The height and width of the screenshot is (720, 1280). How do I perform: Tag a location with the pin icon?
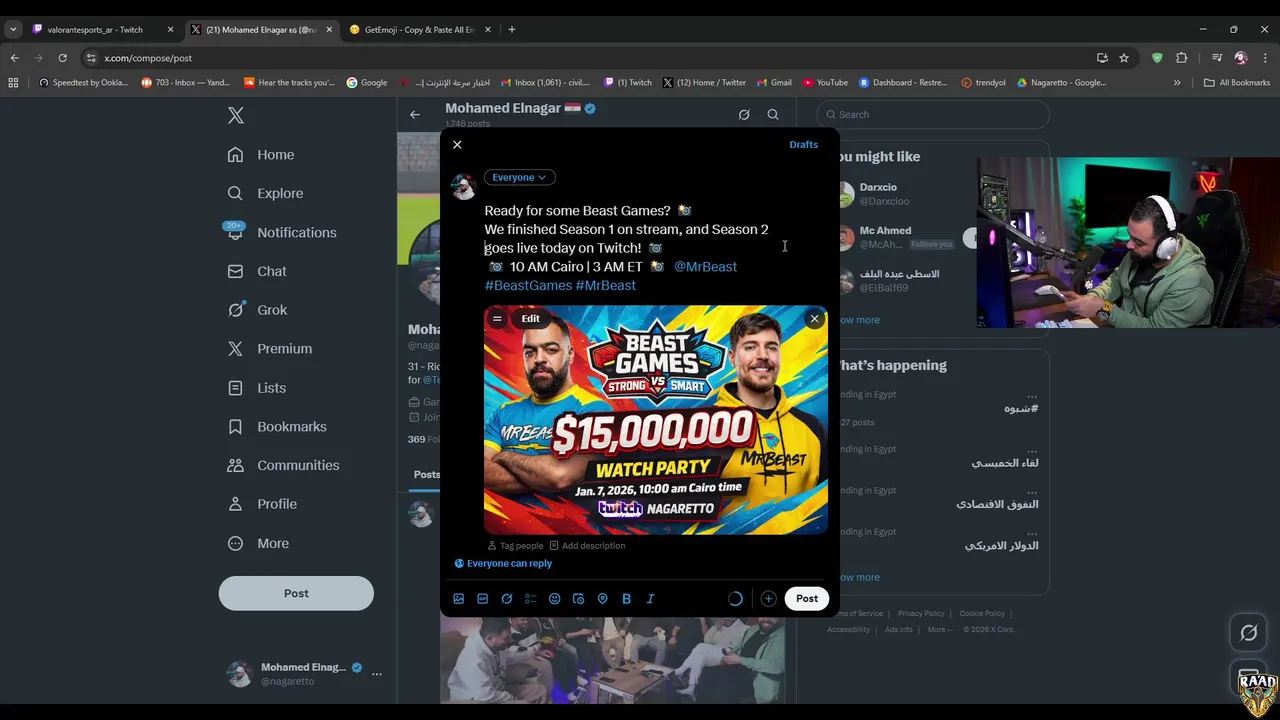602,599
